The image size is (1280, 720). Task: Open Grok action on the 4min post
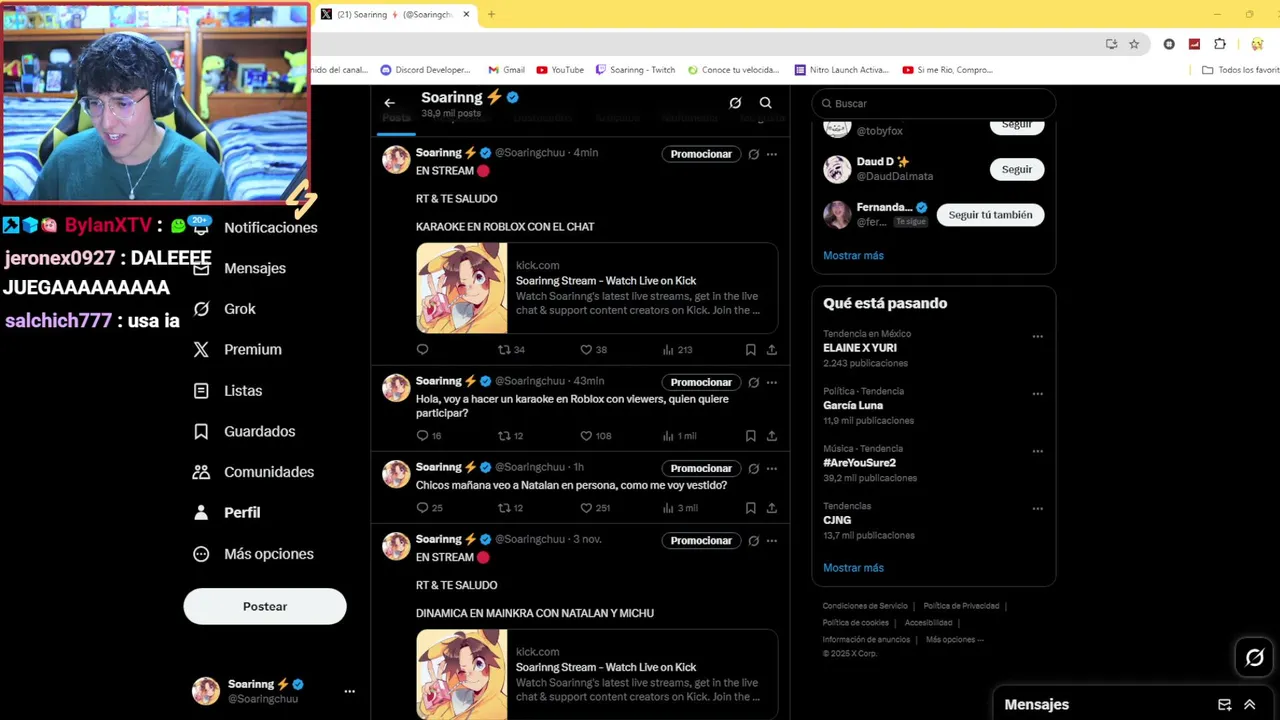click(x=754, y=154)
